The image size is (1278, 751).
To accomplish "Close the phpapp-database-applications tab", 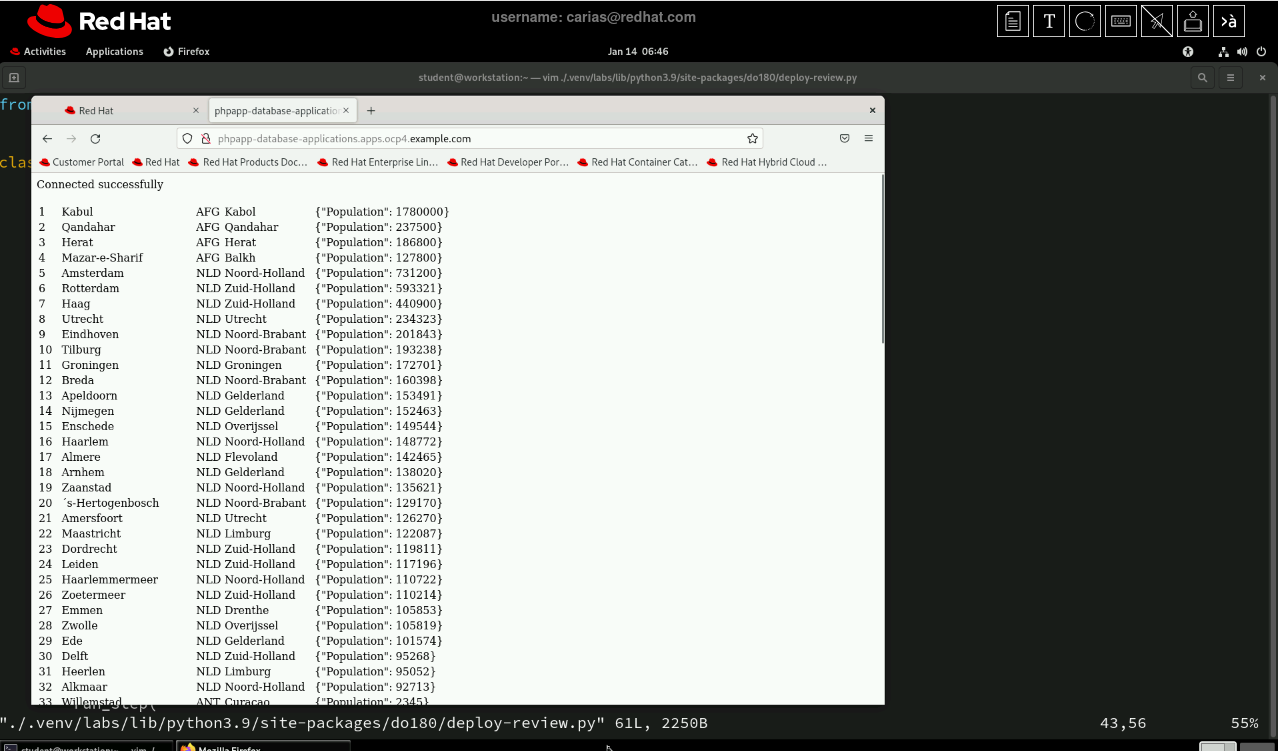I will 348,111.
